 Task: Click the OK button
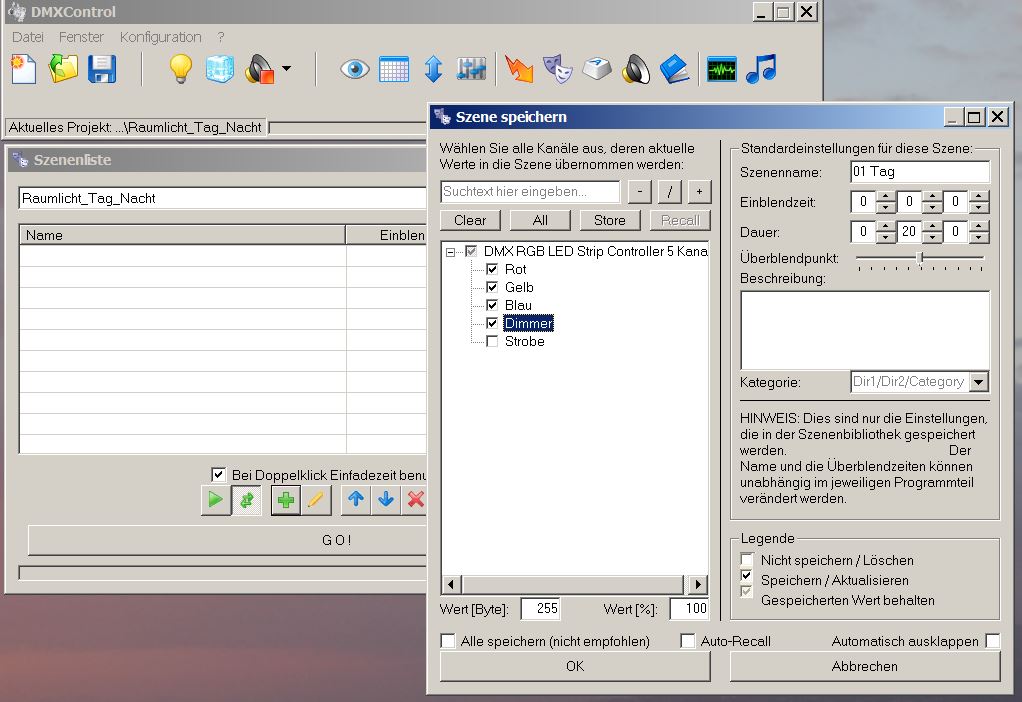575,666
